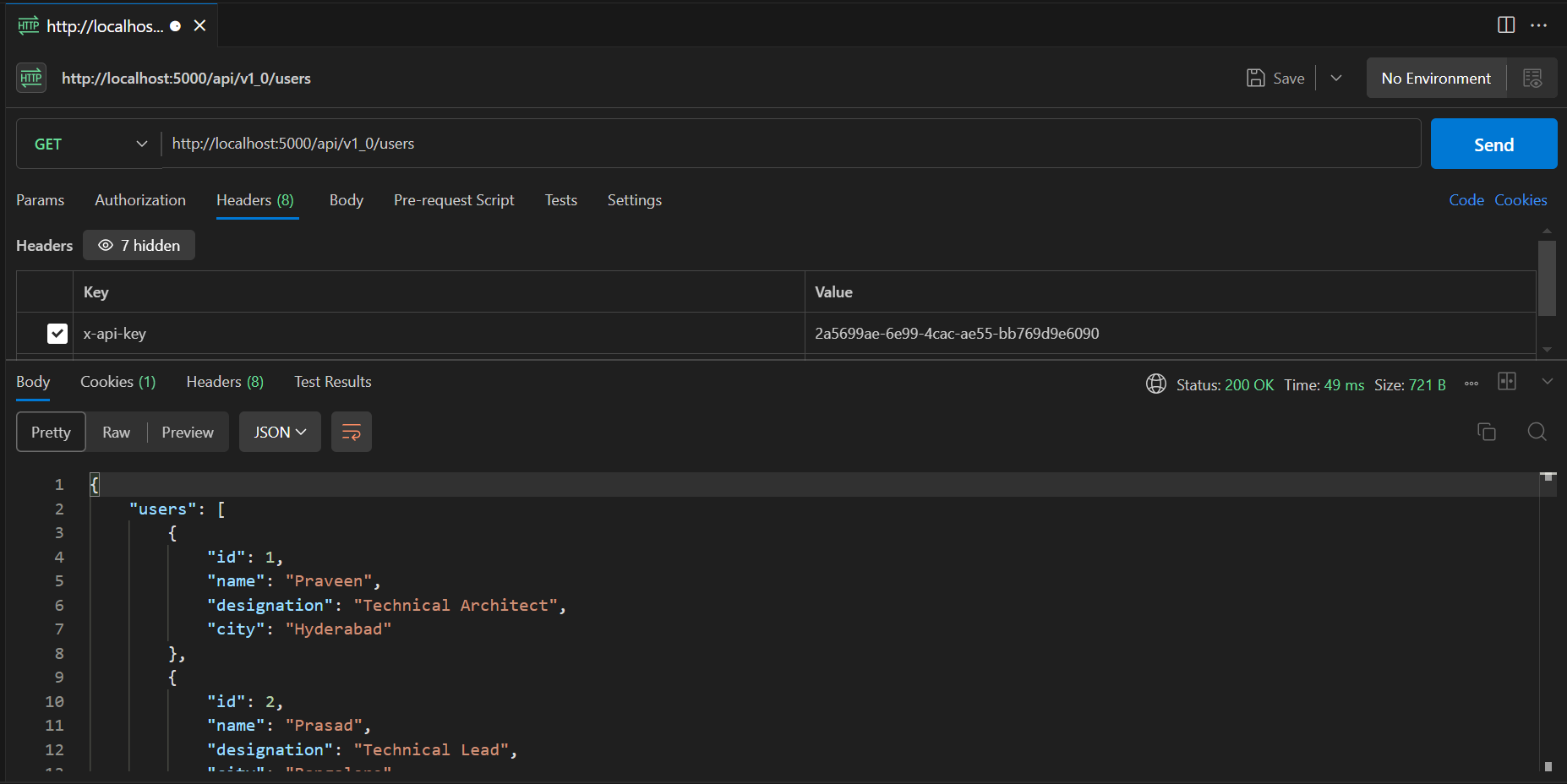Search within the response body

tap(1537, 432)
